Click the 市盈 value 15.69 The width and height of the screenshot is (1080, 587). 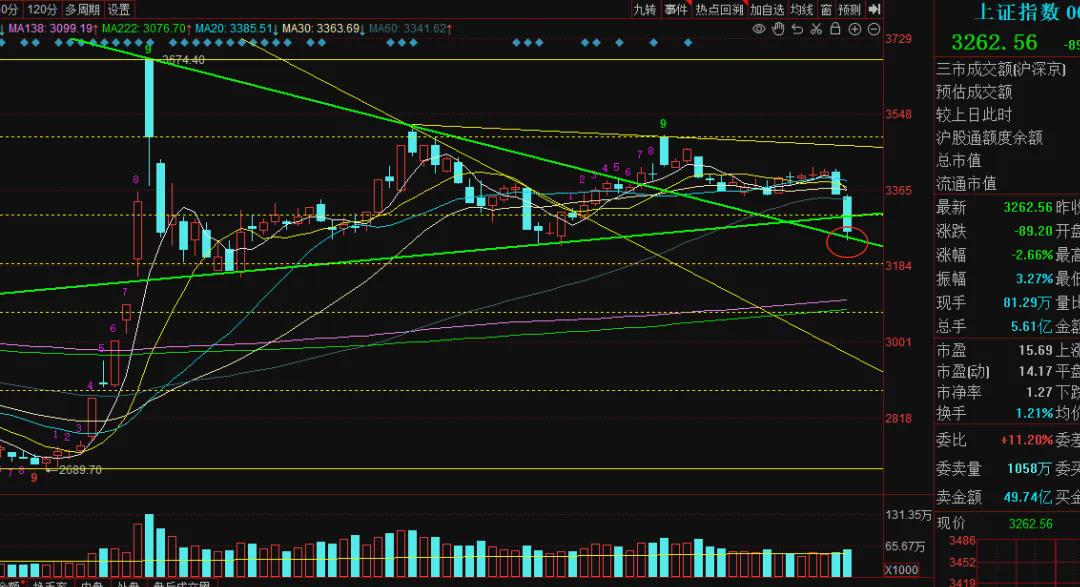click(1035, 351)
